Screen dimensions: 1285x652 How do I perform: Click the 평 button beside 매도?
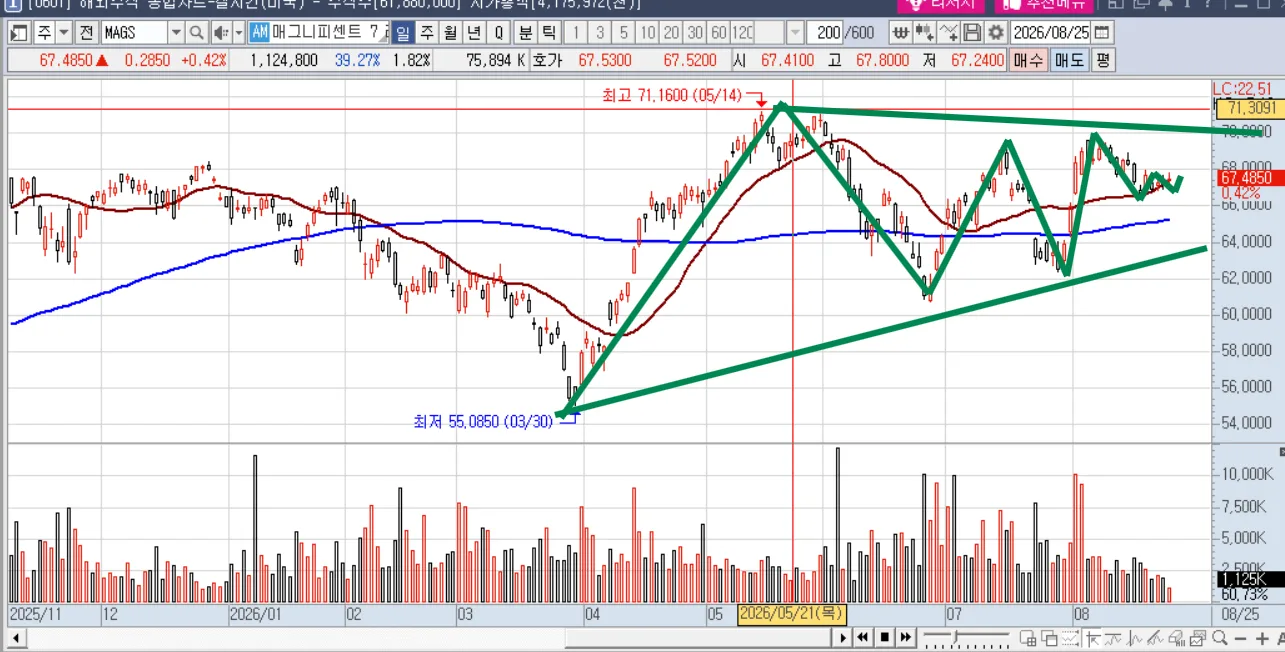click(x=1103, y=60)
